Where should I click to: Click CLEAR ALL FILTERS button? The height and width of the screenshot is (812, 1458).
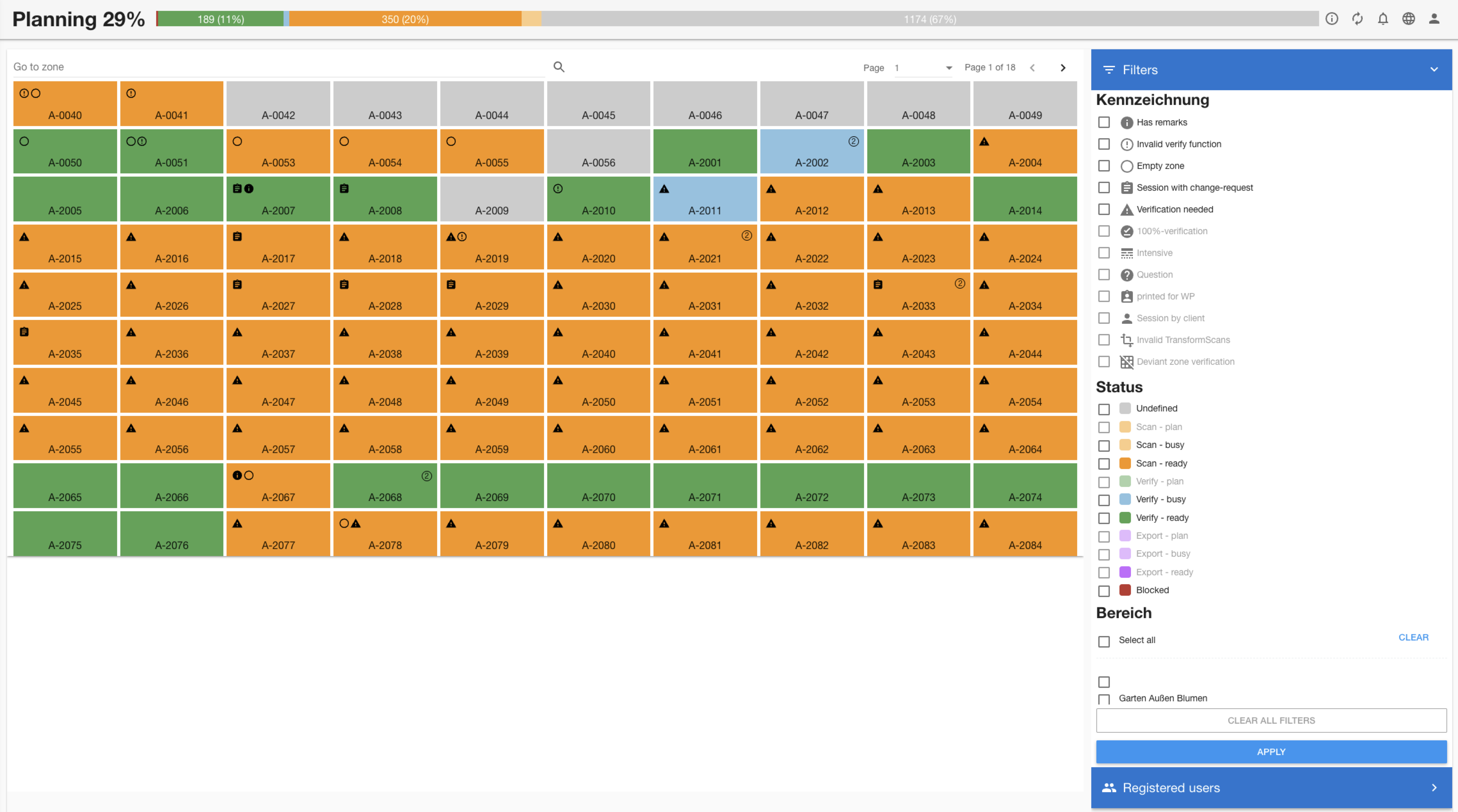[1271, 720]
